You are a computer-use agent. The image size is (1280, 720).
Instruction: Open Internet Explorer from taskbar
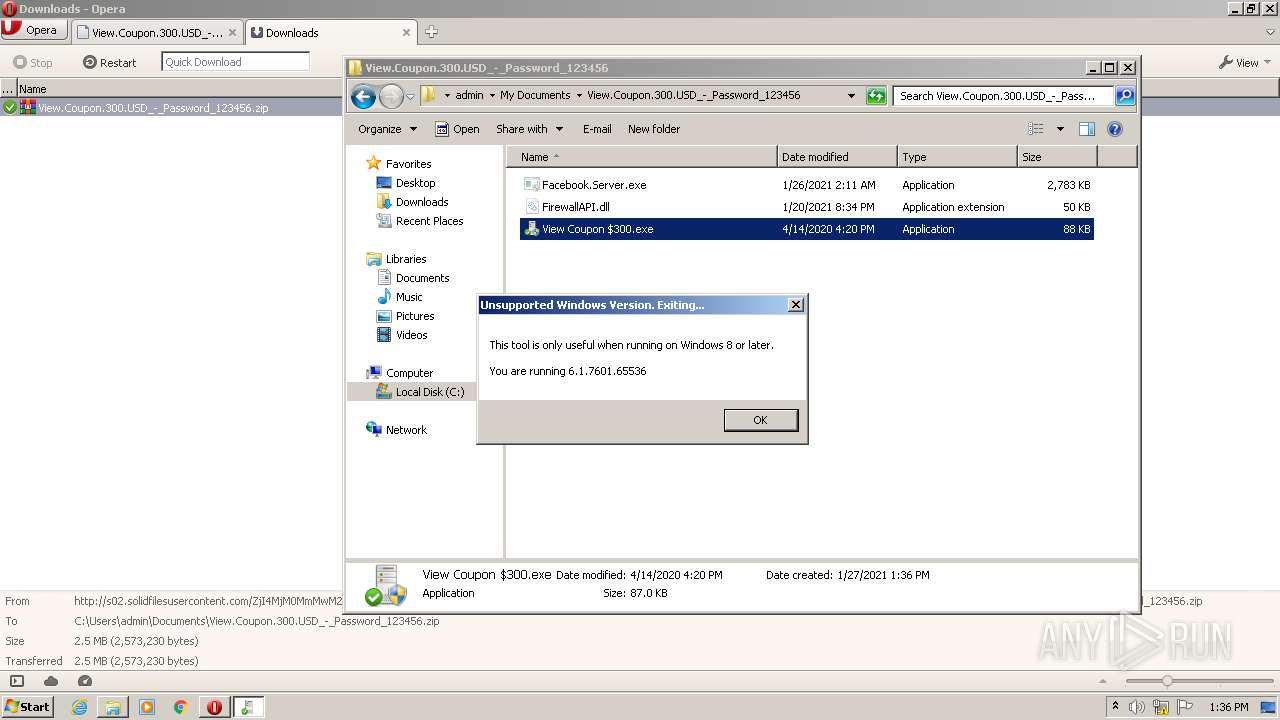pos(79,707)
